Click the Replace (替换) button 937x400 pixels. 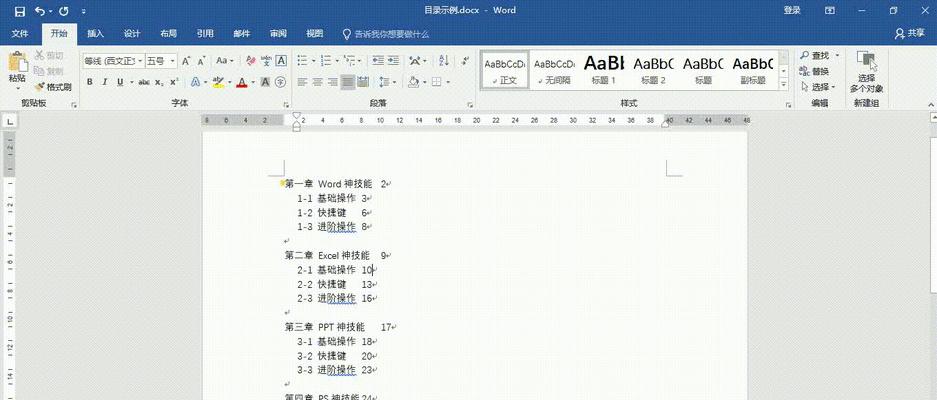click(814, 72)
